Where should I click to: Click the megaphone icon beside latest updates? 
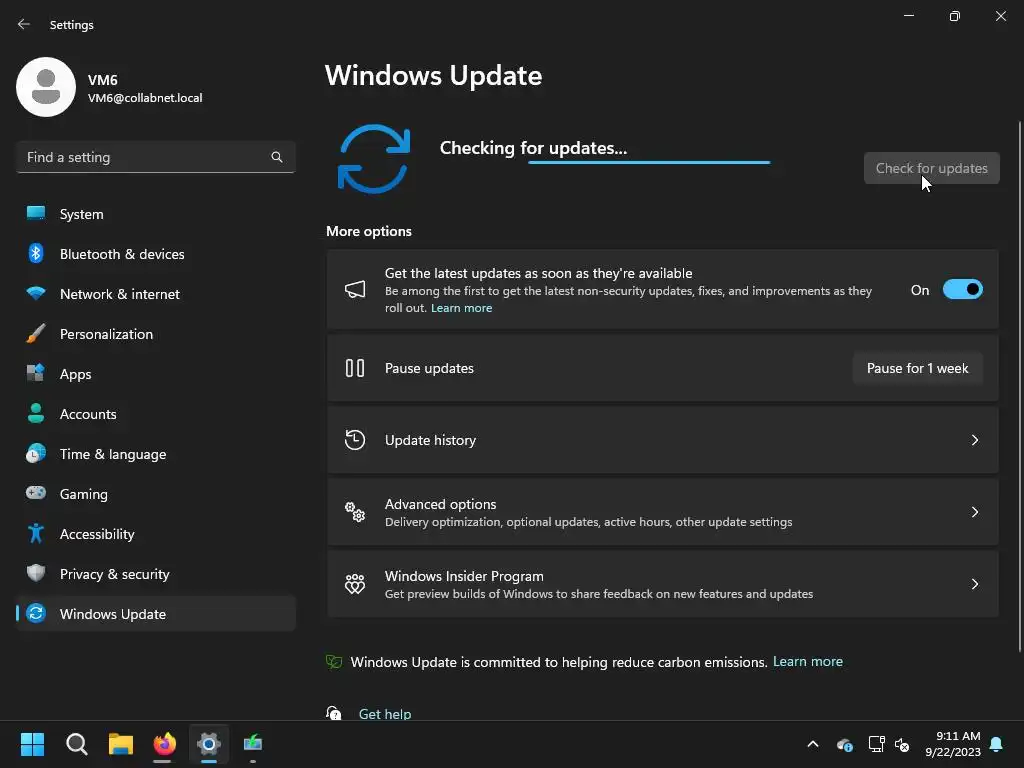click(x=355, y=289)
